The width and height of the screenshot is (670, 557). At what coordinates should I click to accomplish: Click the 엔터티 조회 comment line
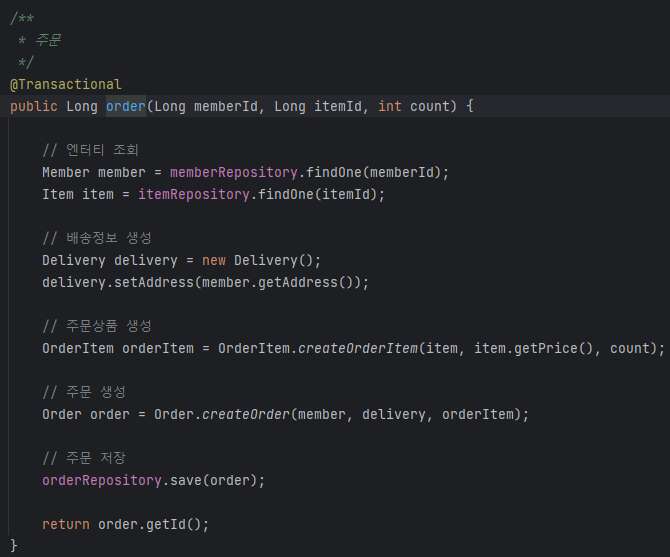click(x=91, y=150)
